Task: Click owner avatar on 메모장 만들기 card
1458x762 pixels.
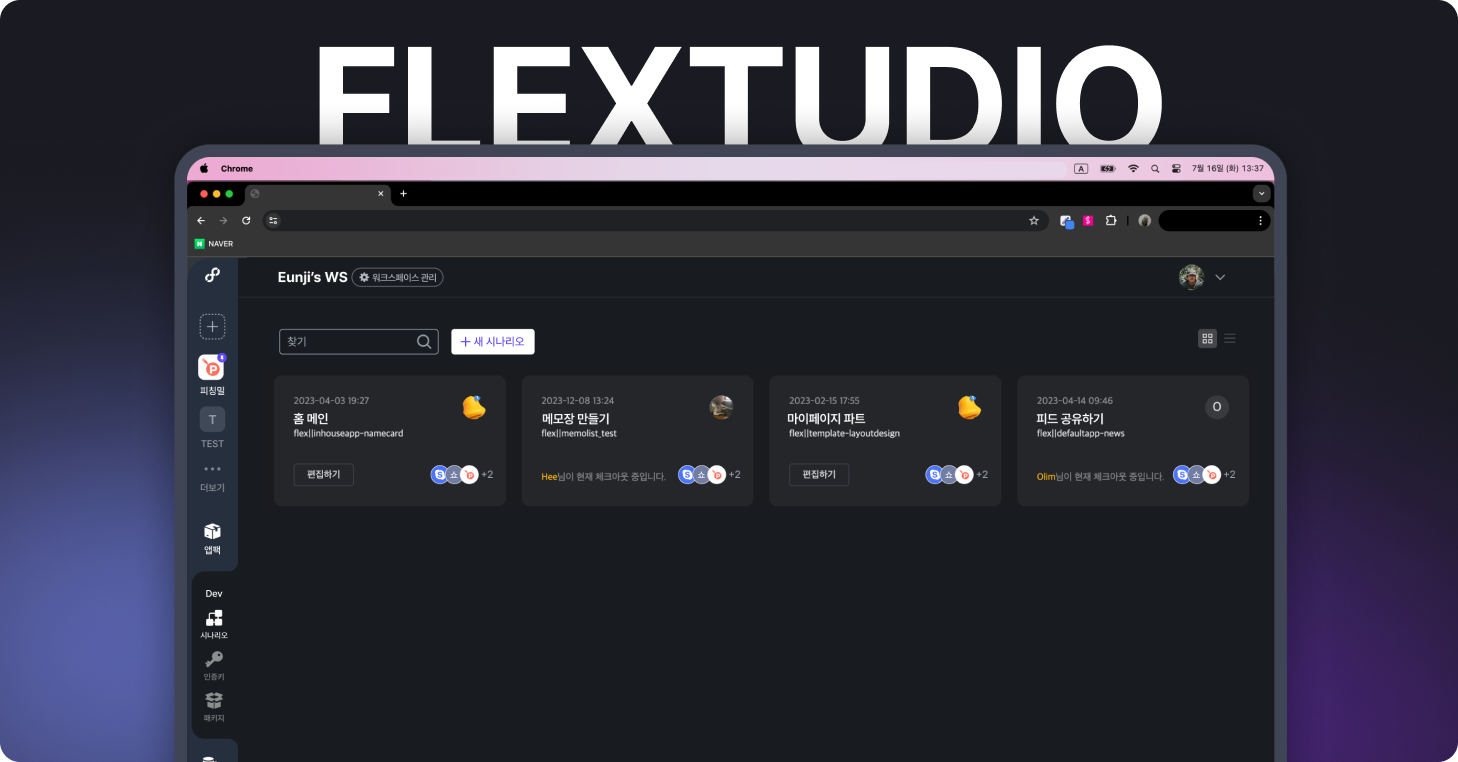Action: (x=721, y=407)
